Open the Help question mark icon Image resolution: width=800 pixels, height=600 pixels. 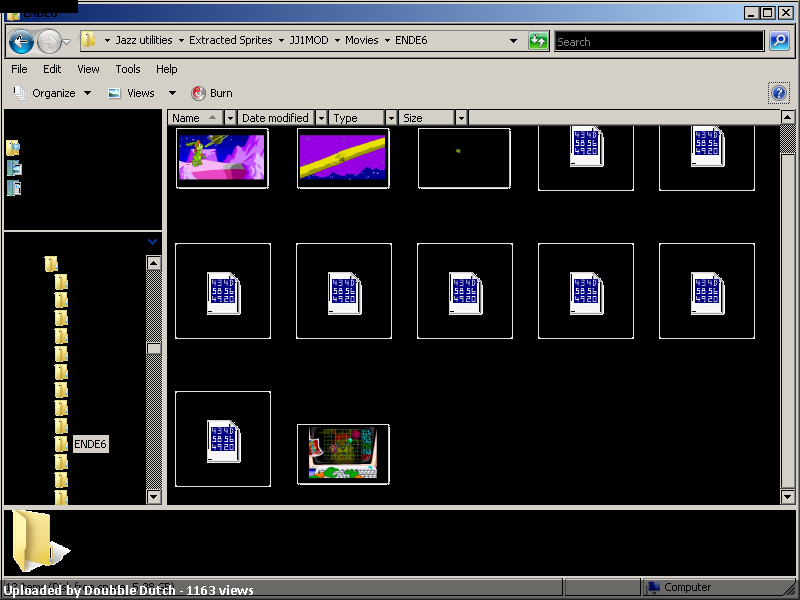(x=779, y=93)
